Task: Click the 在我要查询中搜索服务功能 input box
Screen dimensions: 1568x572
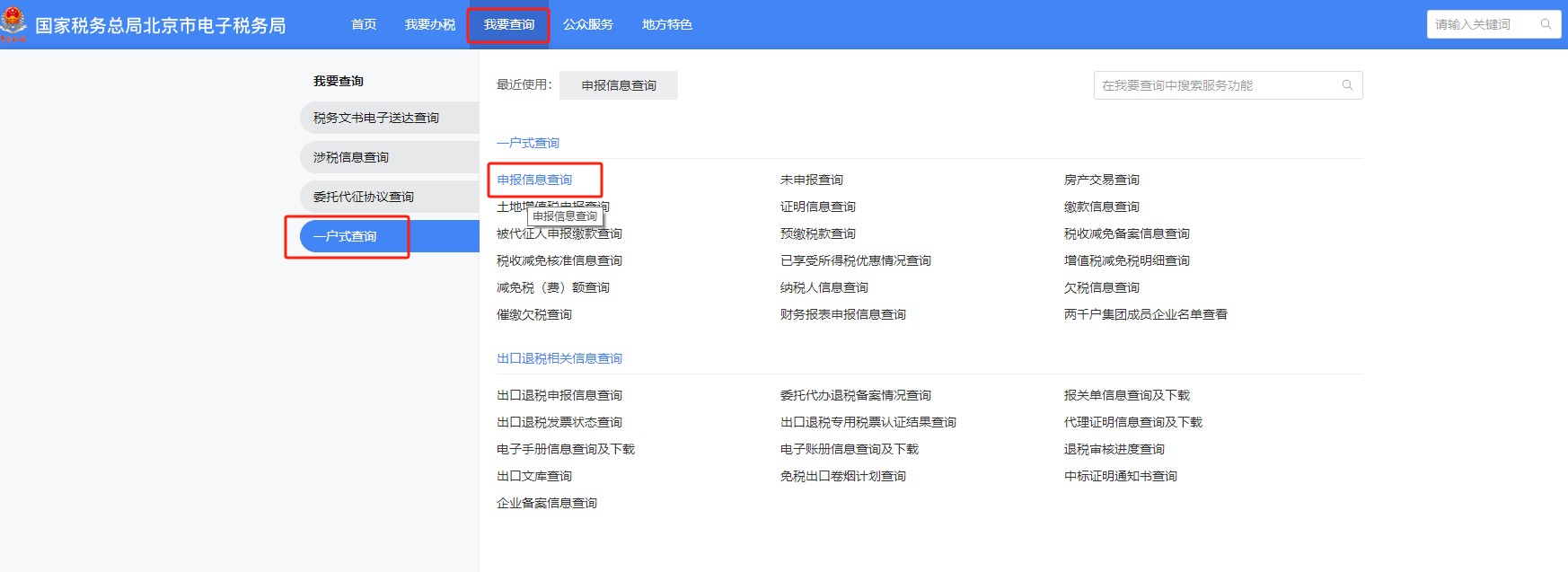Action: click(1228, 85)
